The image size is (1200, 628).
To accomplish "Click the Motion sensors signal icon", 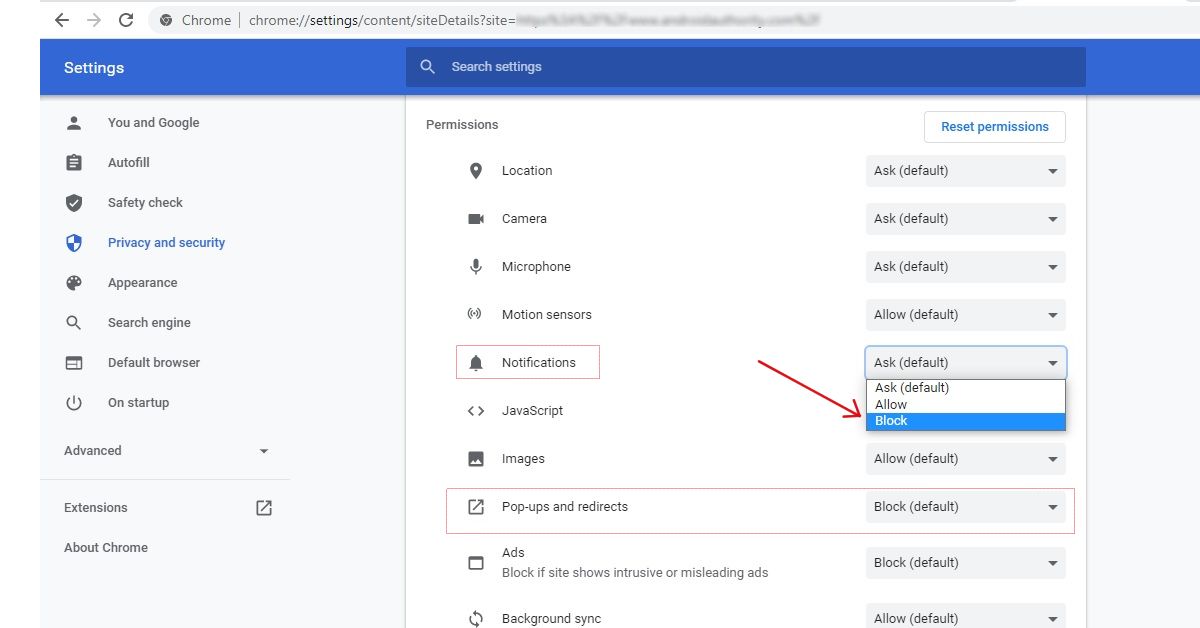I will pos(476,314).
